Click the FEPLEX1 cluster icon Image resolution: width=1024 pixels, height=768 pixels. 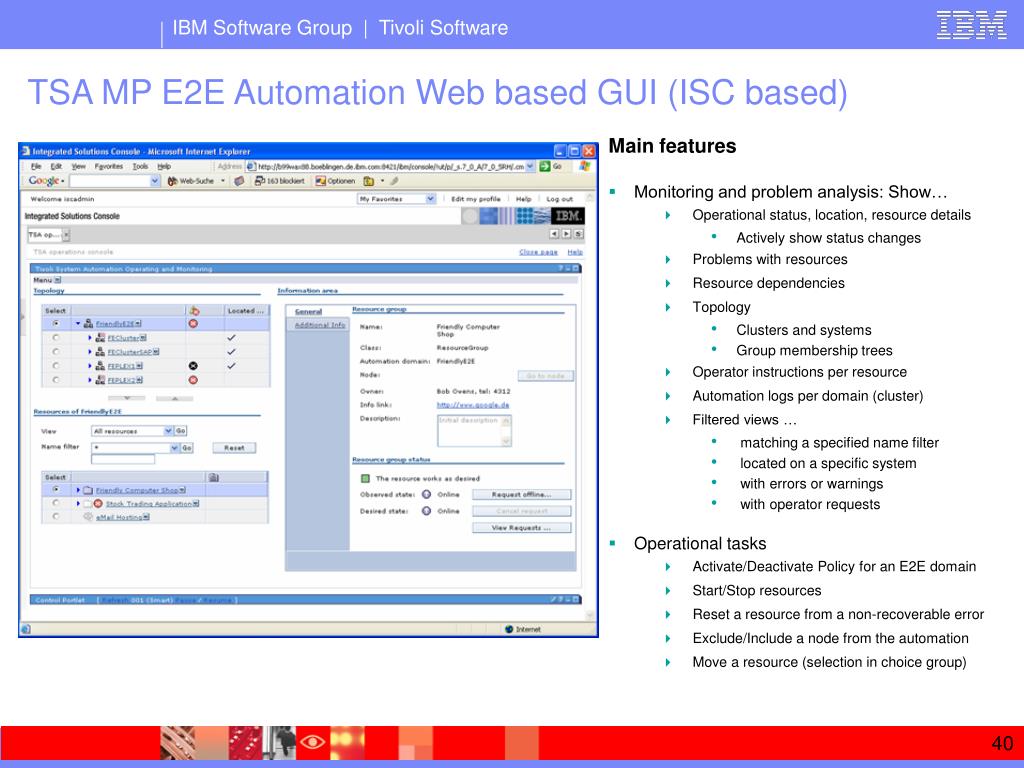(100, 366)
